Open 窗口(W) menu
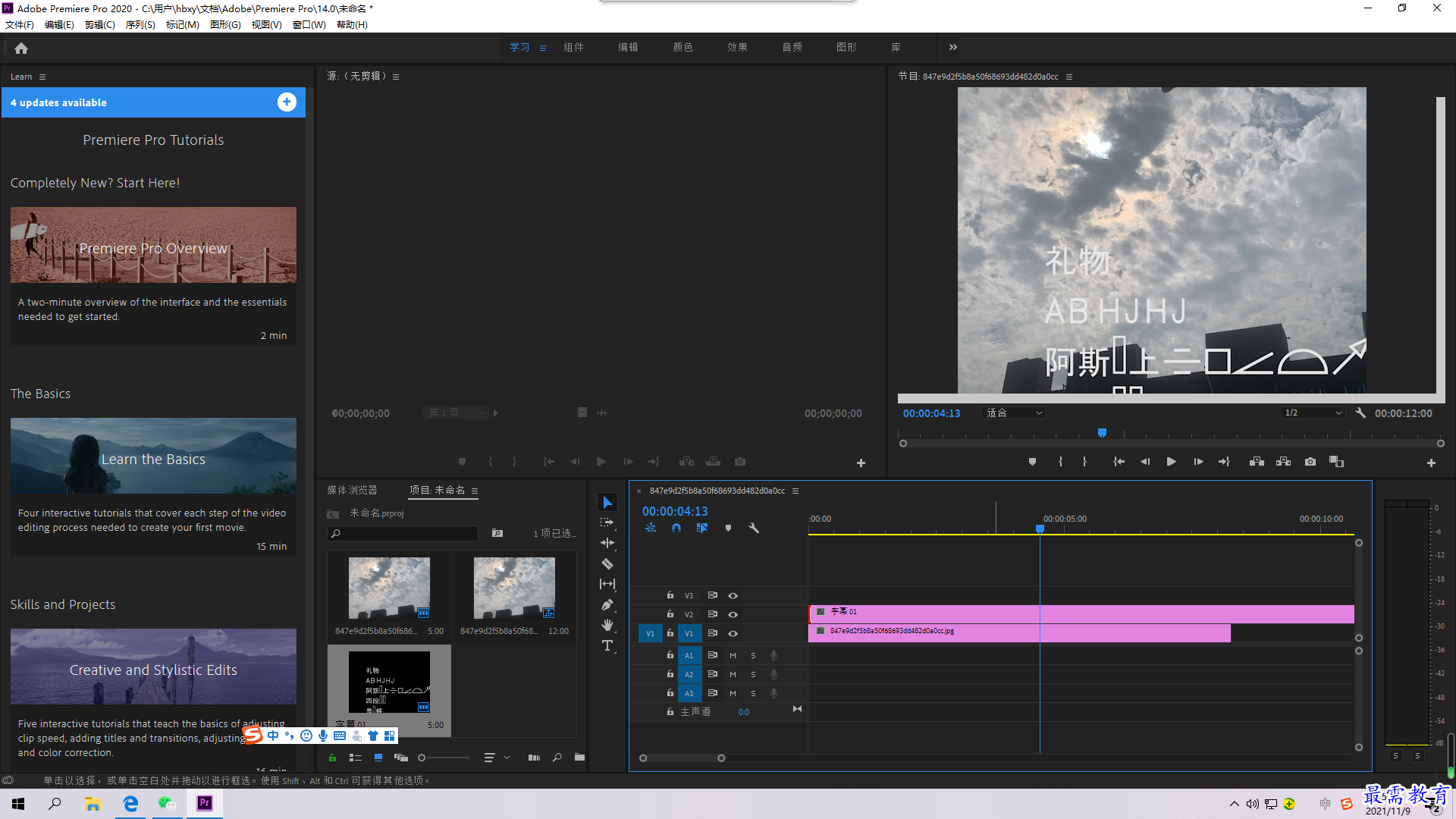Screen dimensions: 1456x819 click(x=309, y=25)
